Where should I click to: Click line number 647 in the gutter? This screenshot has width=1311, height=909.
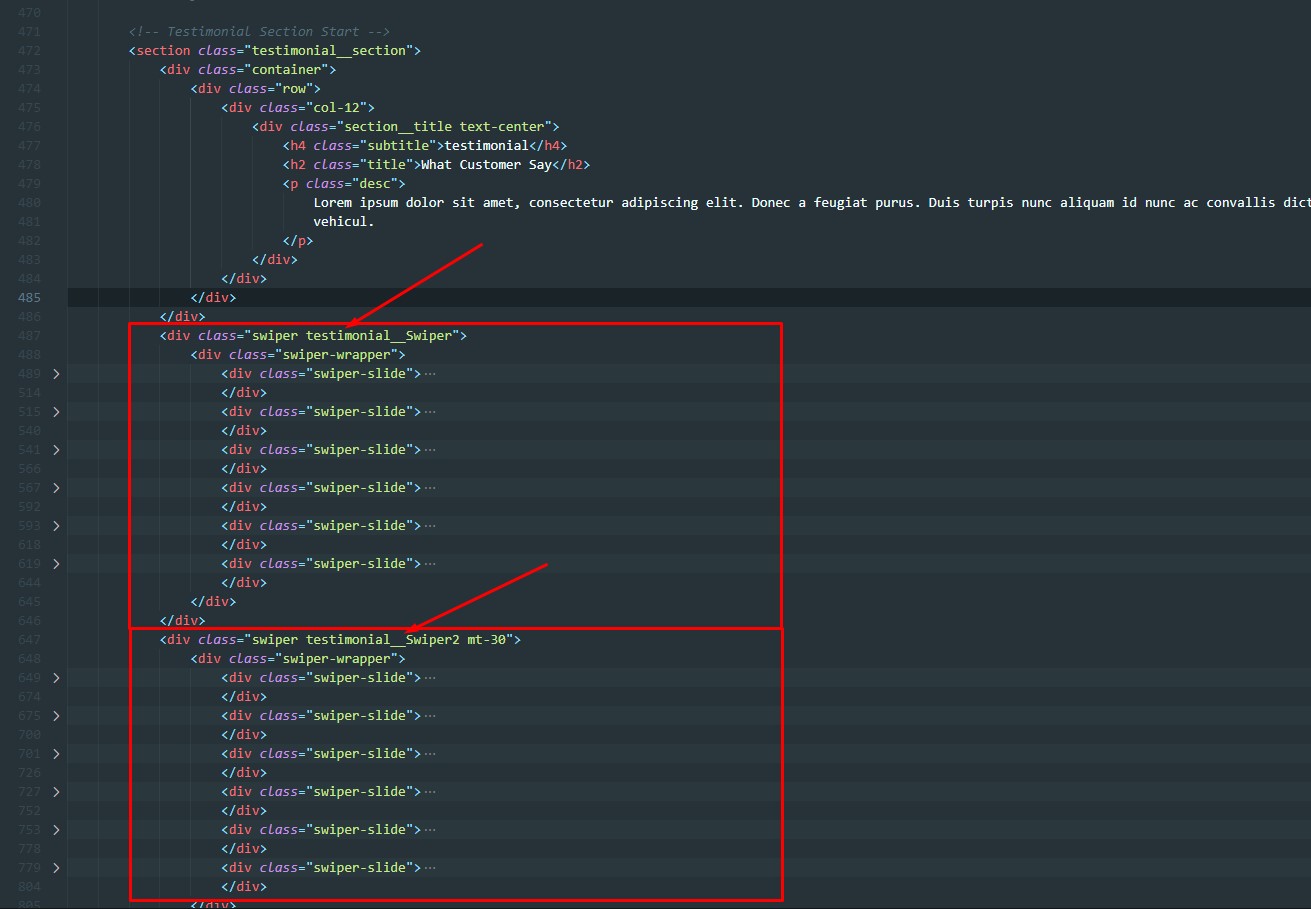(x=30, y=640)
